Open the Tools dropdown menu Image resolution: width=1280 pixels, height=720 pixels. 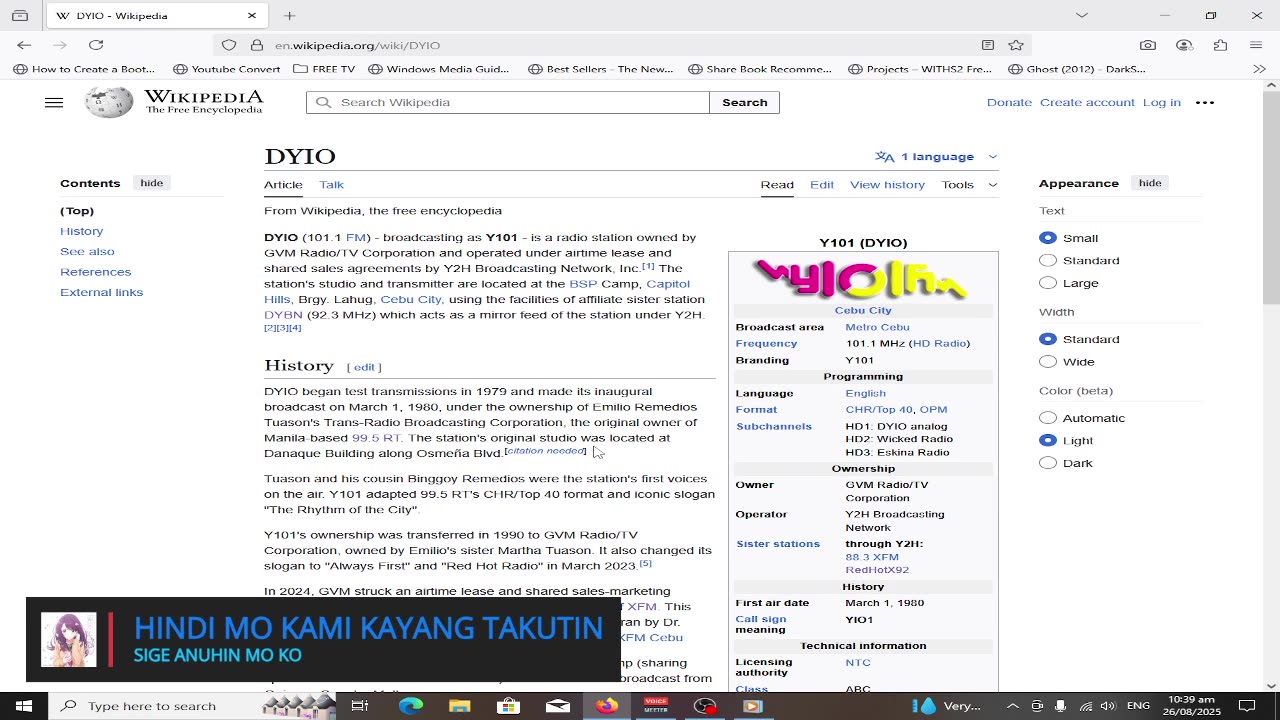point(969,184)
